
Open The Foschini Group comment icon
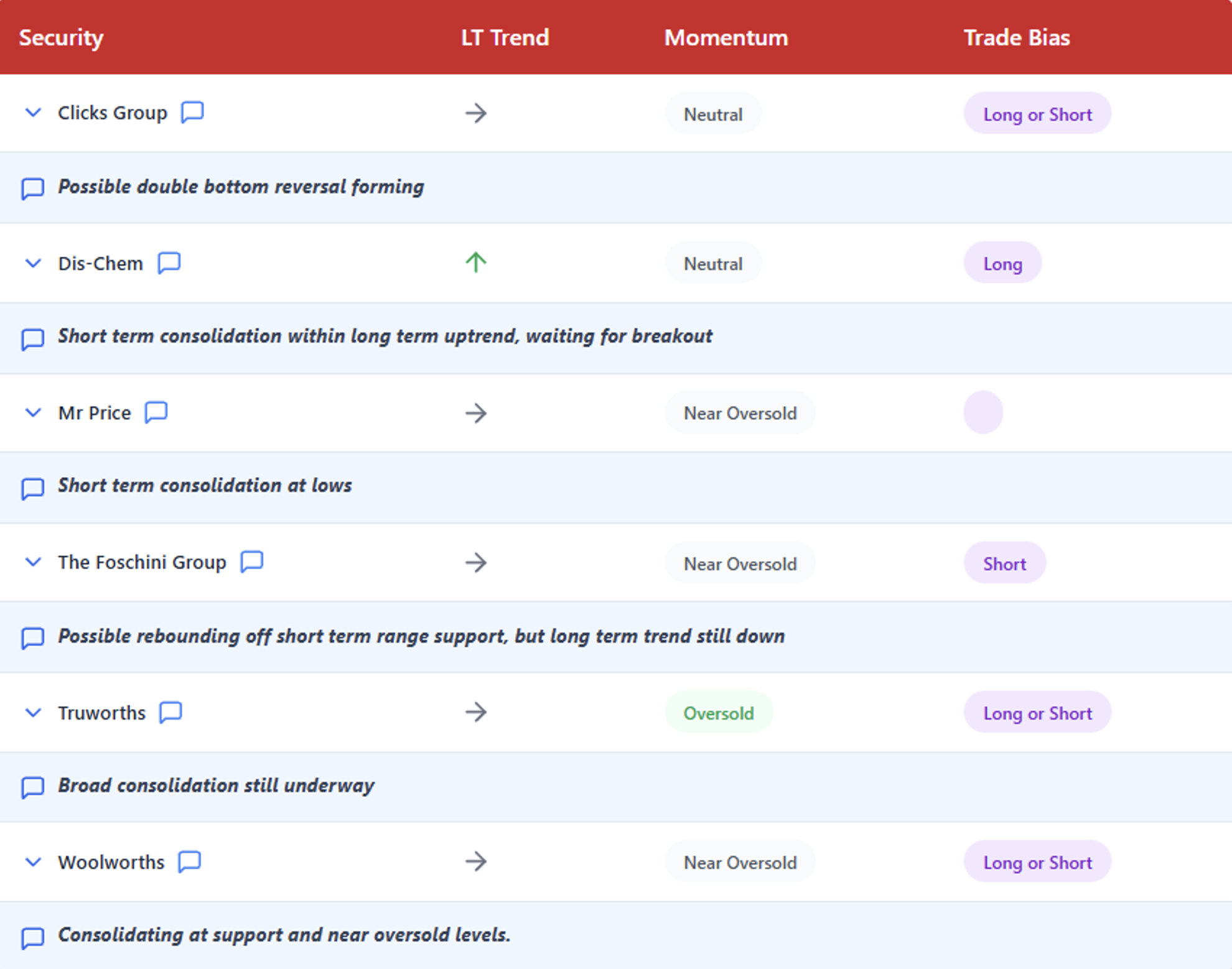(x=252, y=562)
